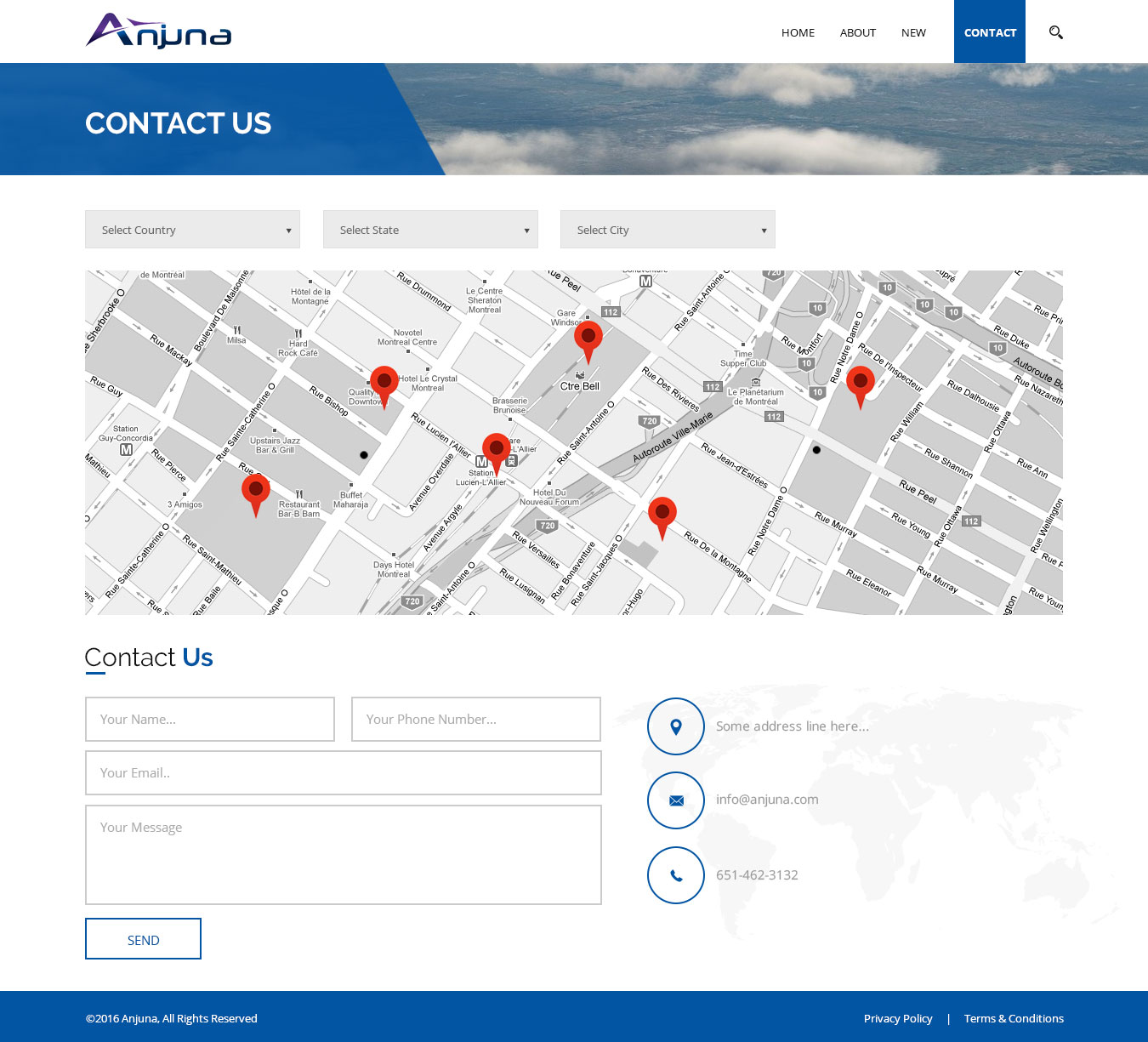Click inside the Your Message field
The image size is (1148, 1042).
[x=343, y=855]
